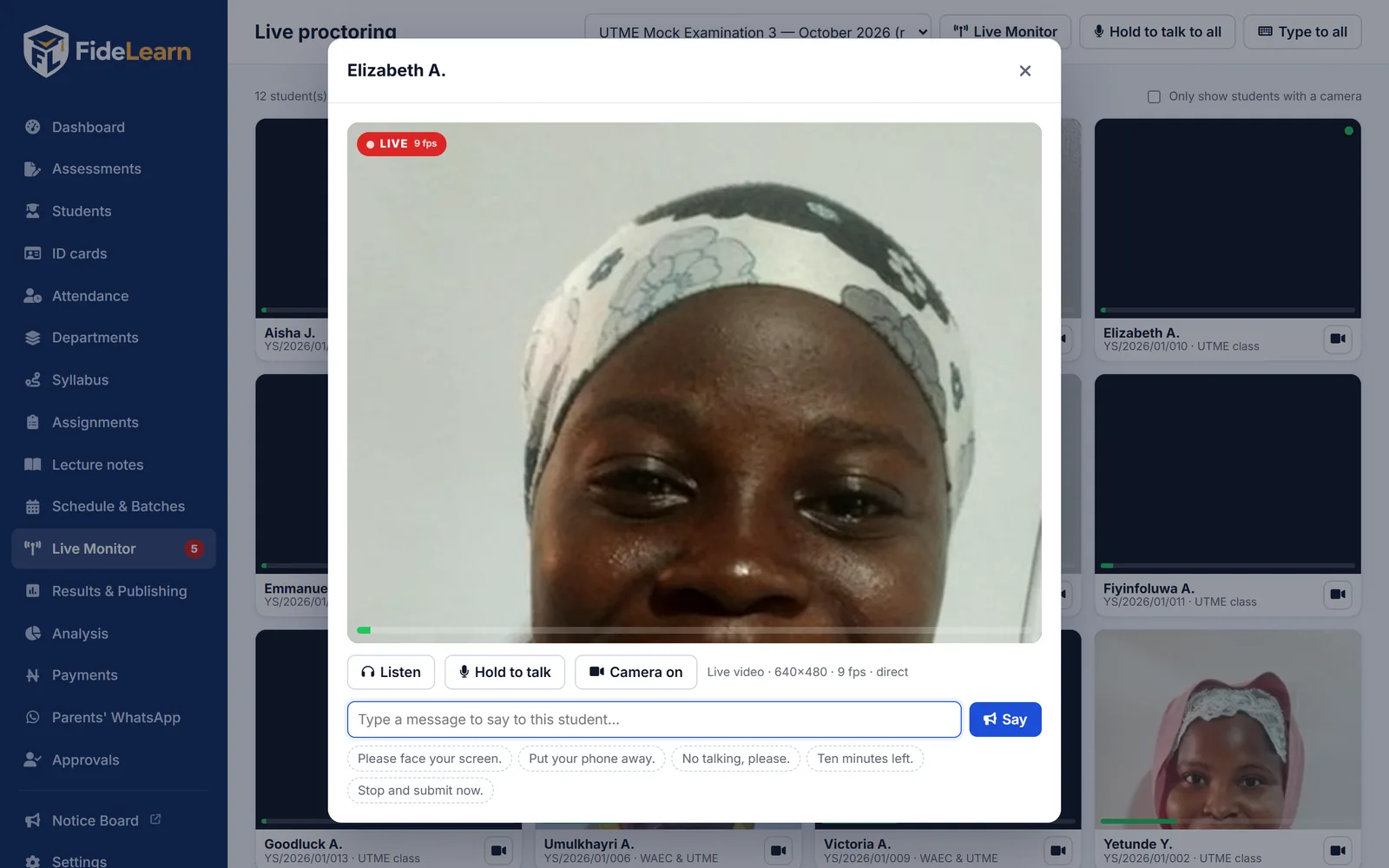The width and height of the screenshot is (1389, 868).
Task: Click the Attendance sidebar icon
Action: click(x=33, y=296)
